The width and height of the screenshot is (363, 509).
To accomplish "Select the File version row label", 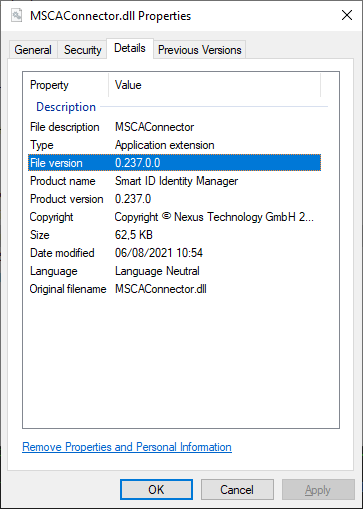I will [56, 163].
